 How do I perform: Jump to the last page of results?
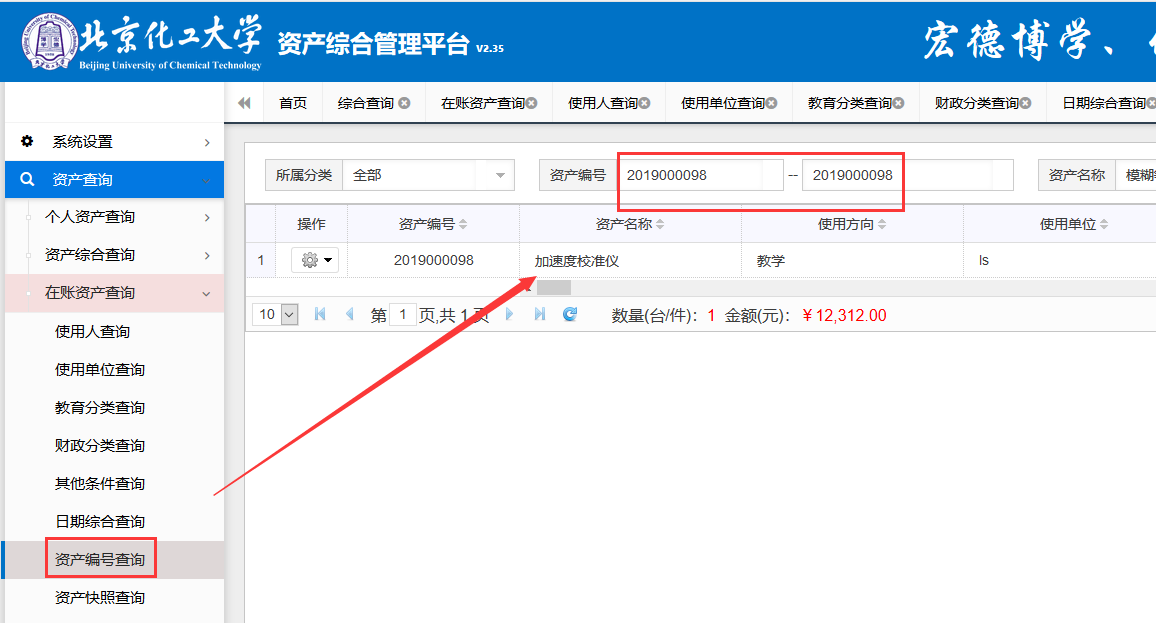(x=540, y=315)
